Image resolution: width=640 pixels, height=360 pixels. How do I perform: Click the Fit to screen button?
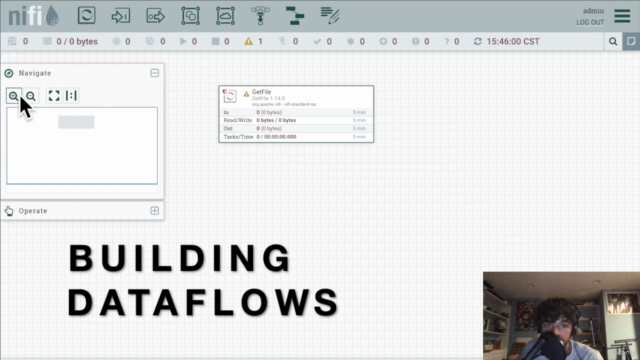pyautogui.click(x=54, y=96)
